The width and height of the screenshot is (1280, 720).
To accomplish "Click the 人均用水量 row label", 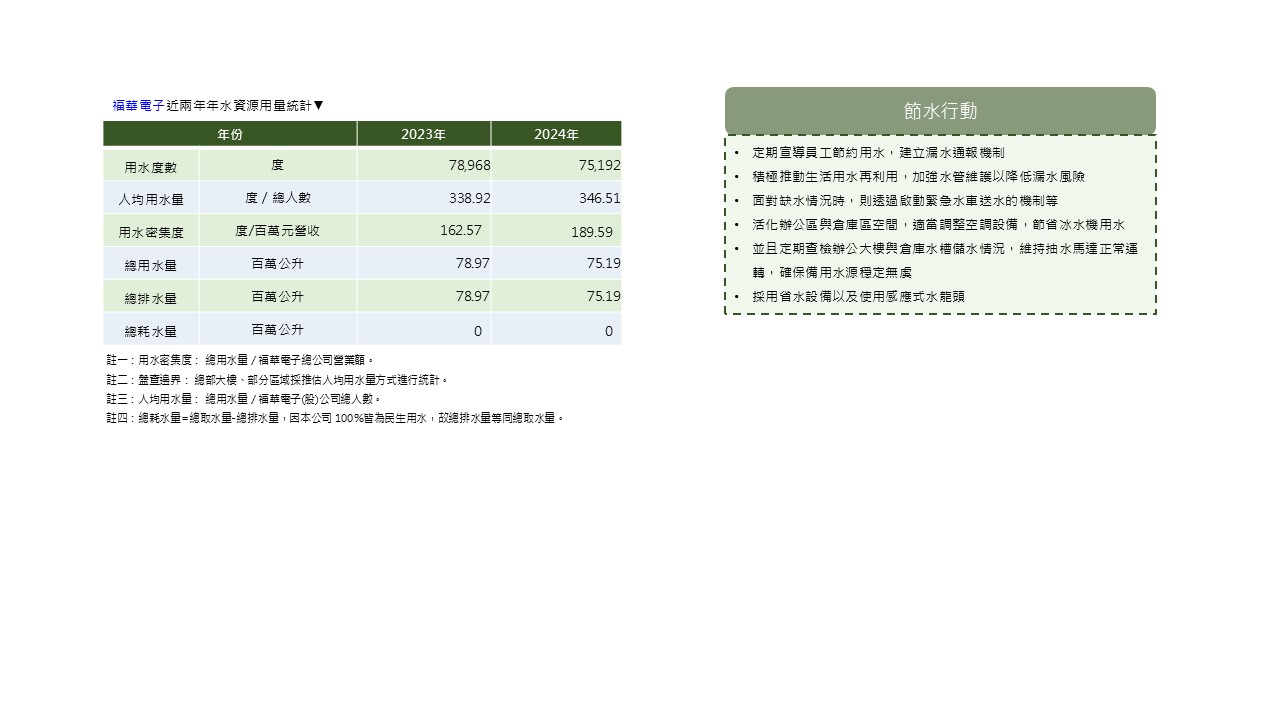I will pos(151,199).
